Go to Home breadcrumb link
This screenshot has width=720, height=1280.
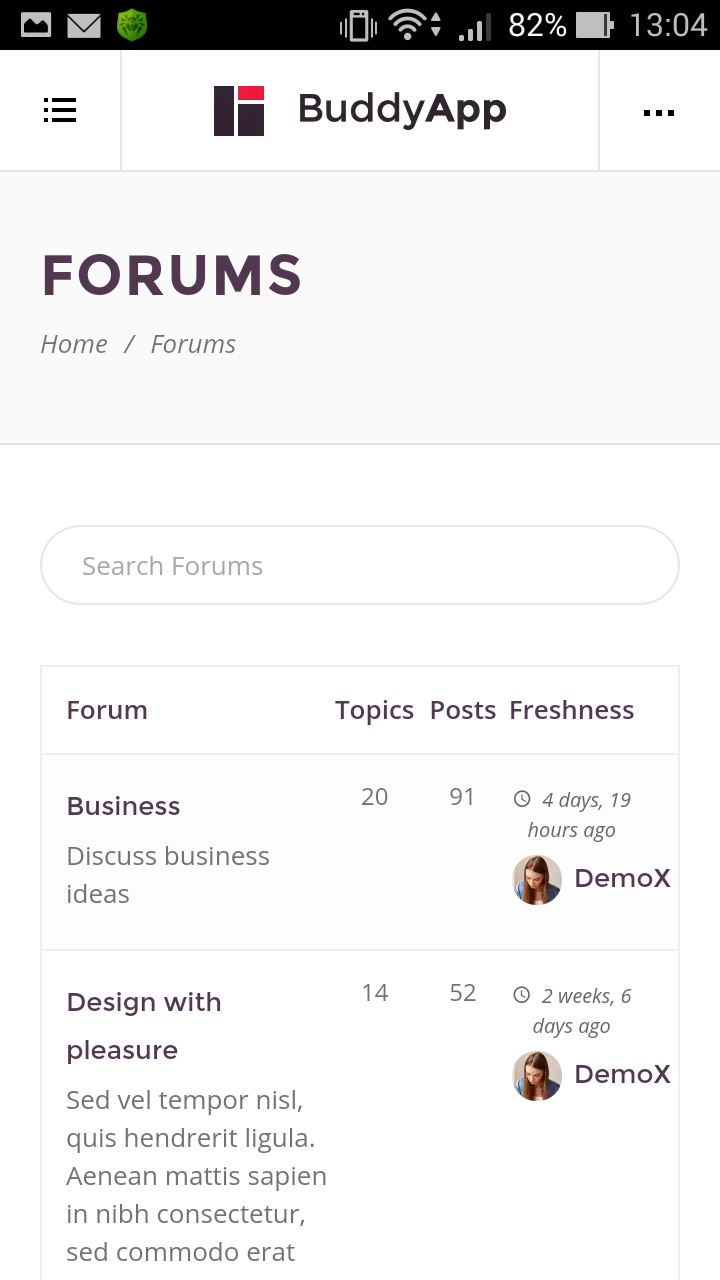click(x=74, y=344)
